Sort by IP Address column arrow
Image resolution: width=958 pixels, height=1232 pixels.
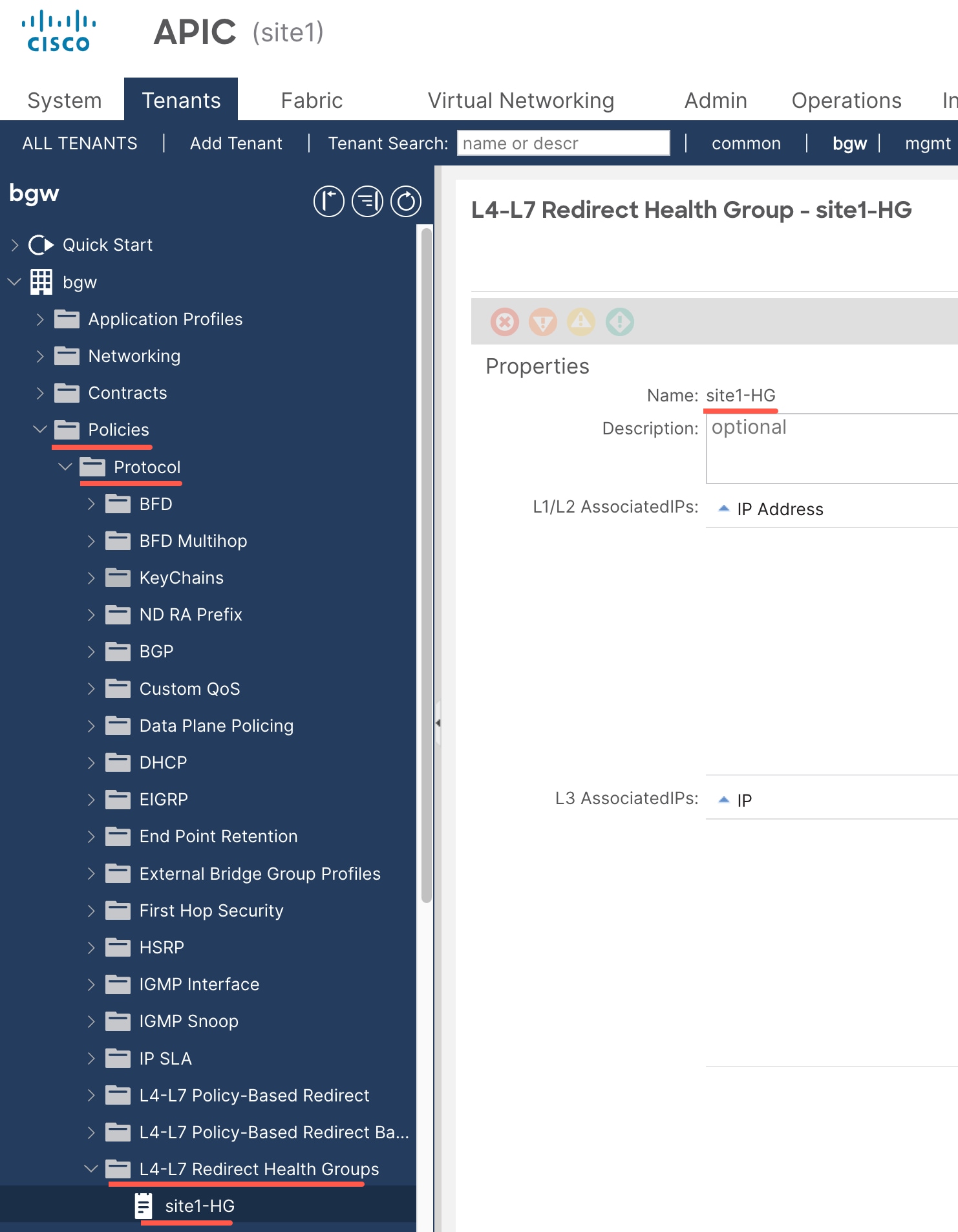[724, 509]
